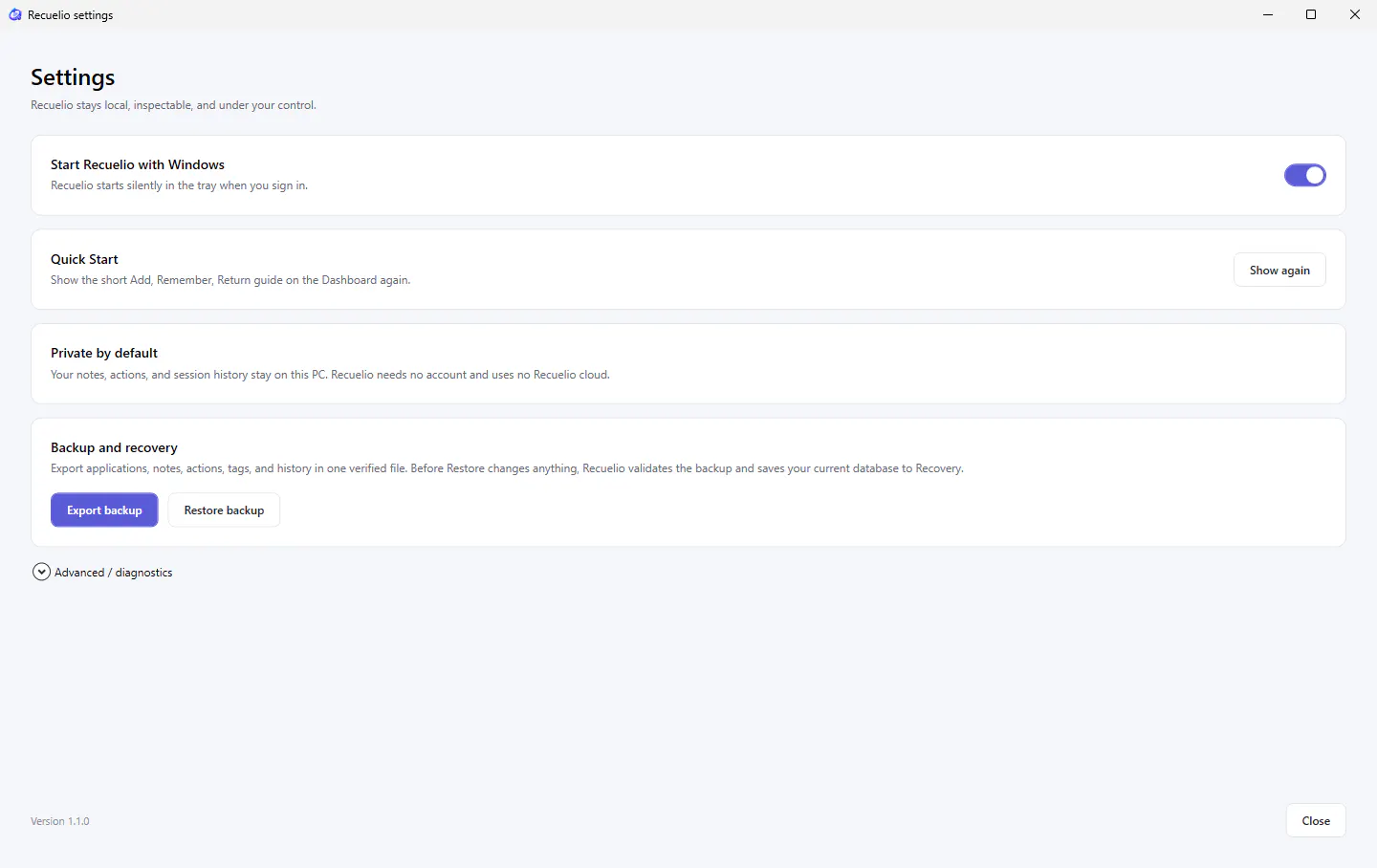Click the Quick Start title
The width and height of the screenshot is (1377, 868).
[x=84, y=259]
